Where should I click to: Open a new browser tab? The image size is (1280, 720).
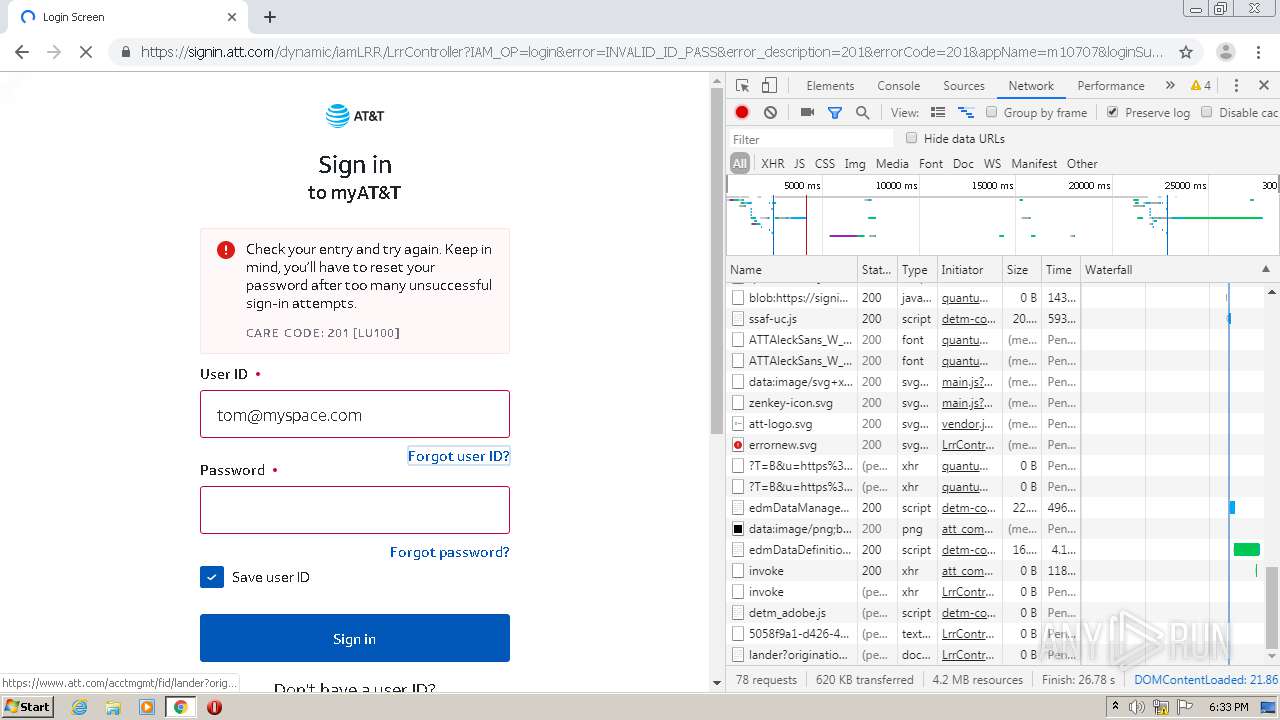point(270,17)
